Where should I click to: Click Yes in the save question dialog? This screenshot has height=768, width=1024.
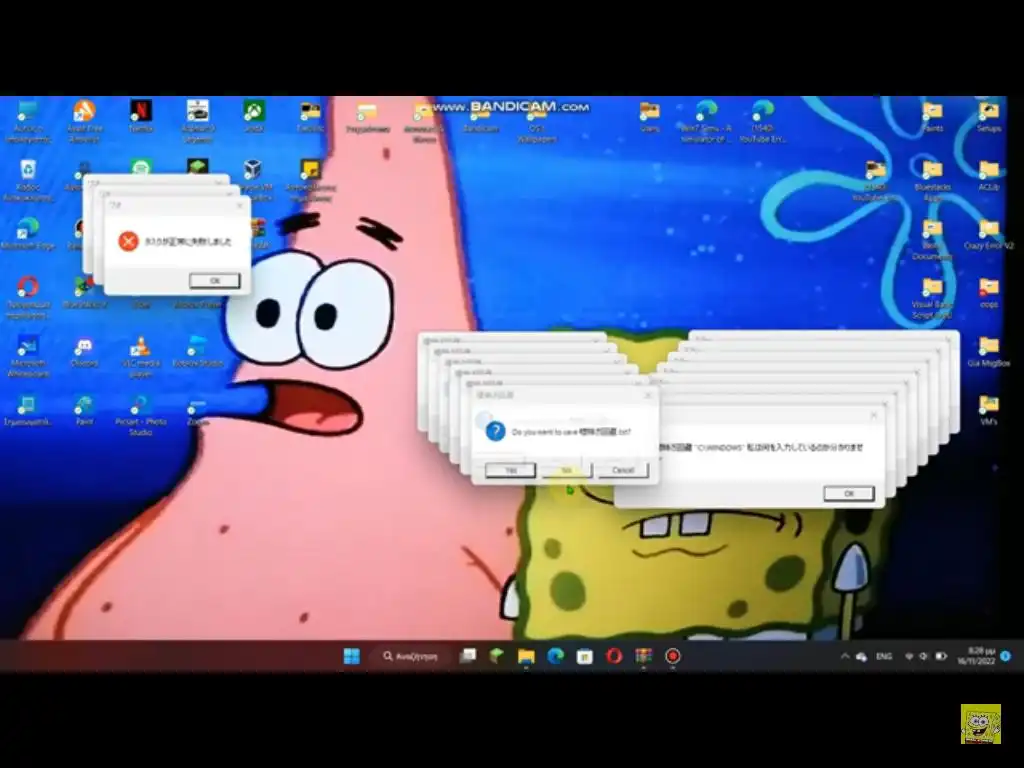pyautogui.click(x=511, y=470)
